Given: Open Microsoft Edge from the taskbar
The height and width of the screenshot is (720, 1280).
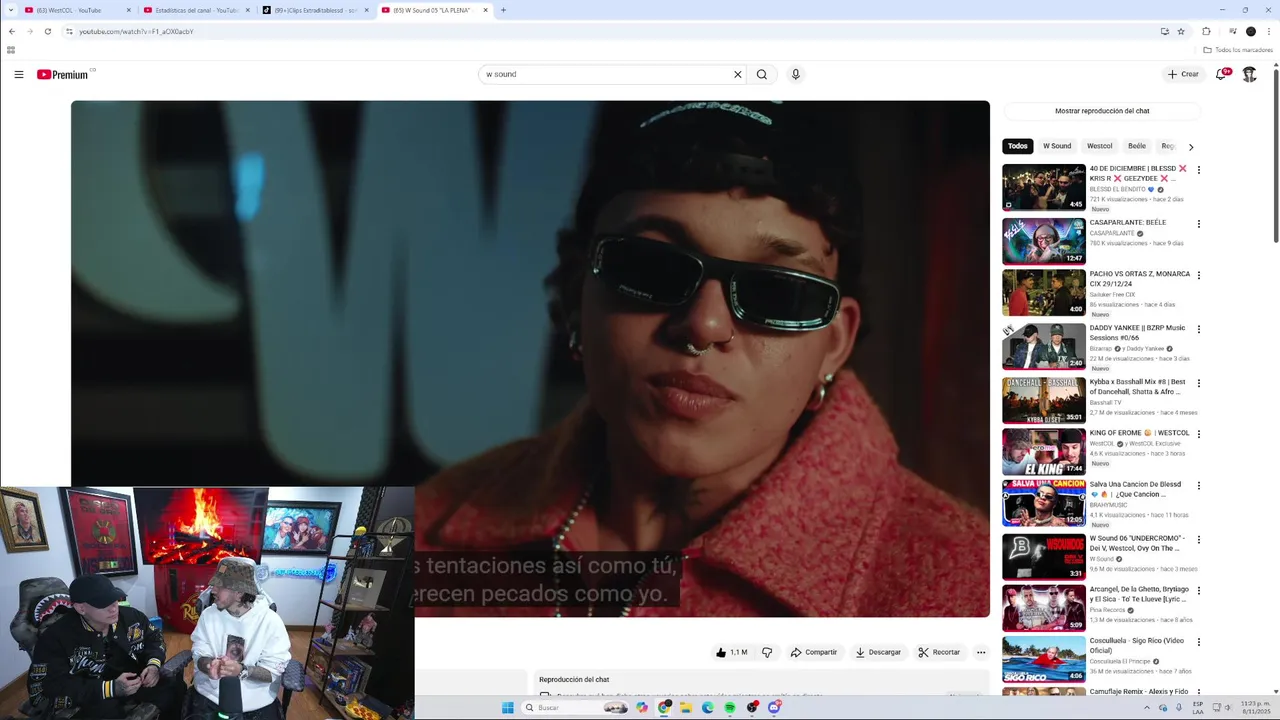Looking at the screenshot, I should pyautogui.click(x=708, y=707).
